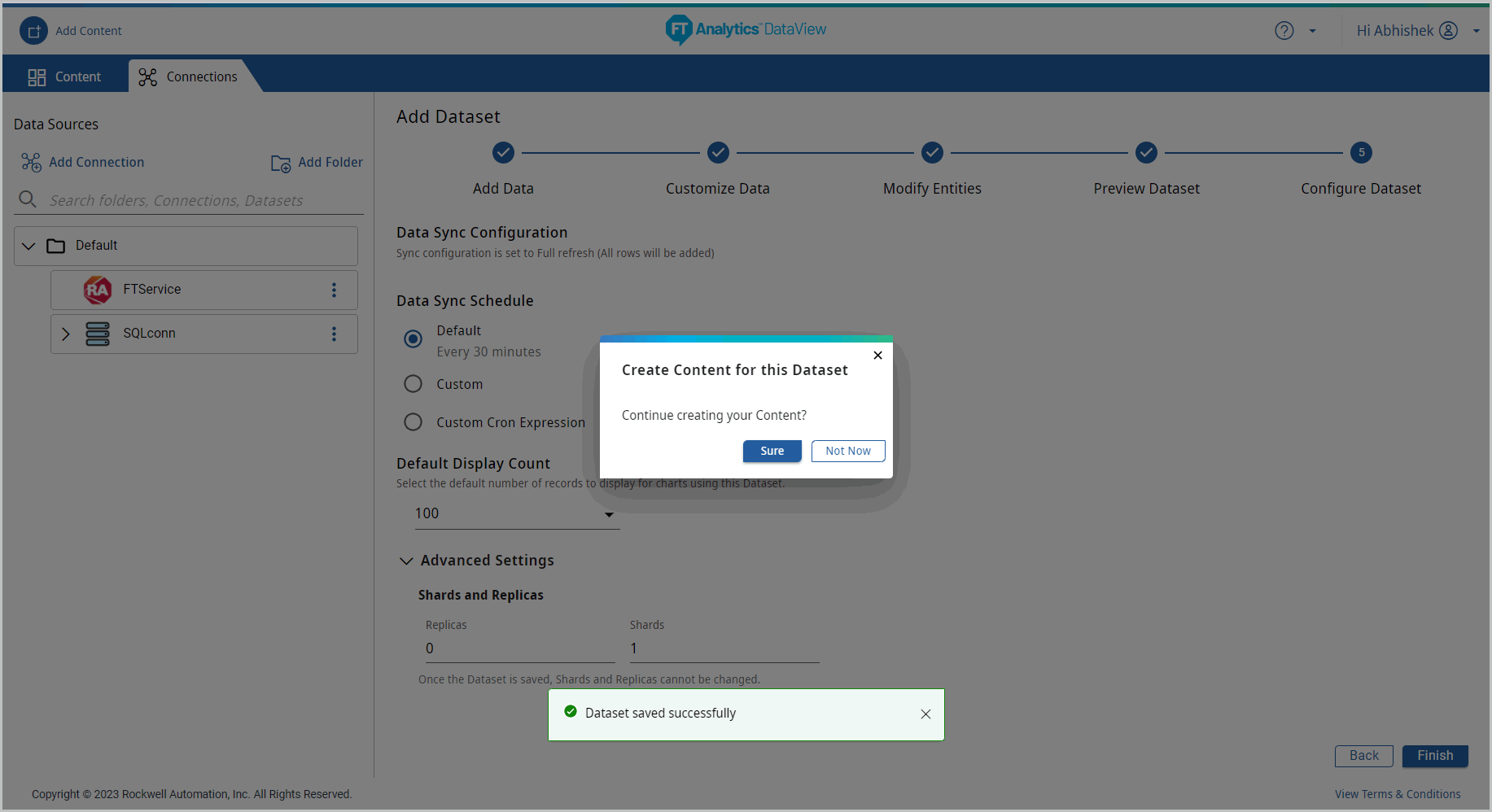Close the Create Content dialog
Image resolution: width=1492 pixels, height=812 pixels.
click(877, 356)
